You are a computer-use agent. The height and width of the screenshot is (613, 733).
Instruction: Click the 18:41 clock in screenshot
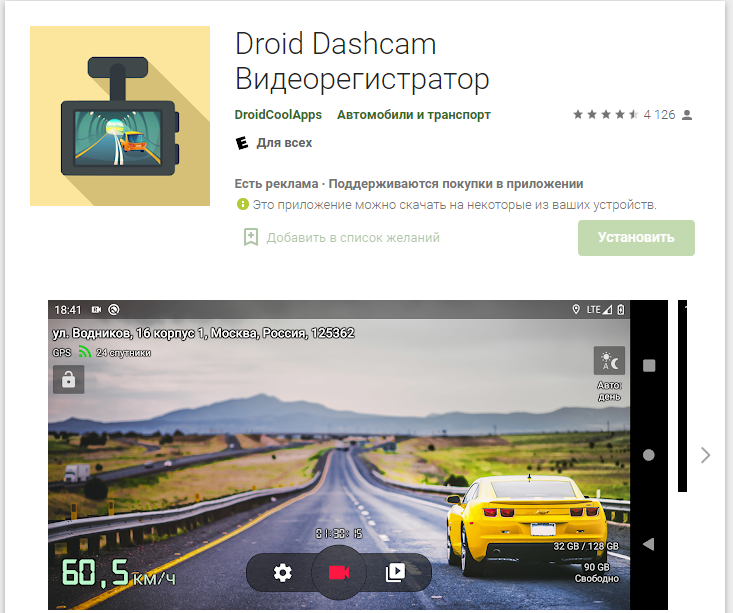tap(68, 310)
